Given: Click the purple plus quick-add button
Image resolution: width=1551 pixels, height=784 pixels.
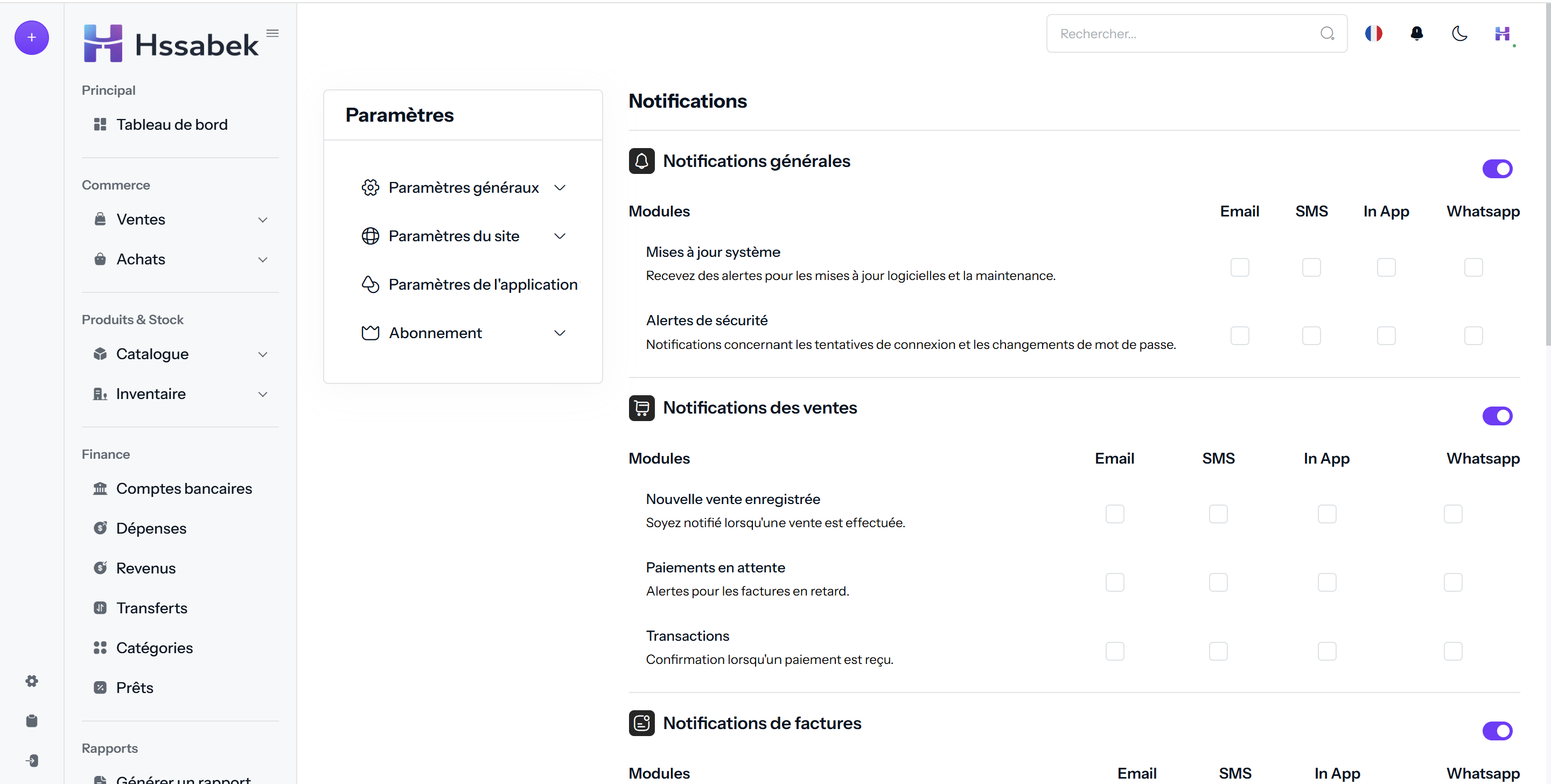Looking at the screenshot, I should [x=31, y=37].
